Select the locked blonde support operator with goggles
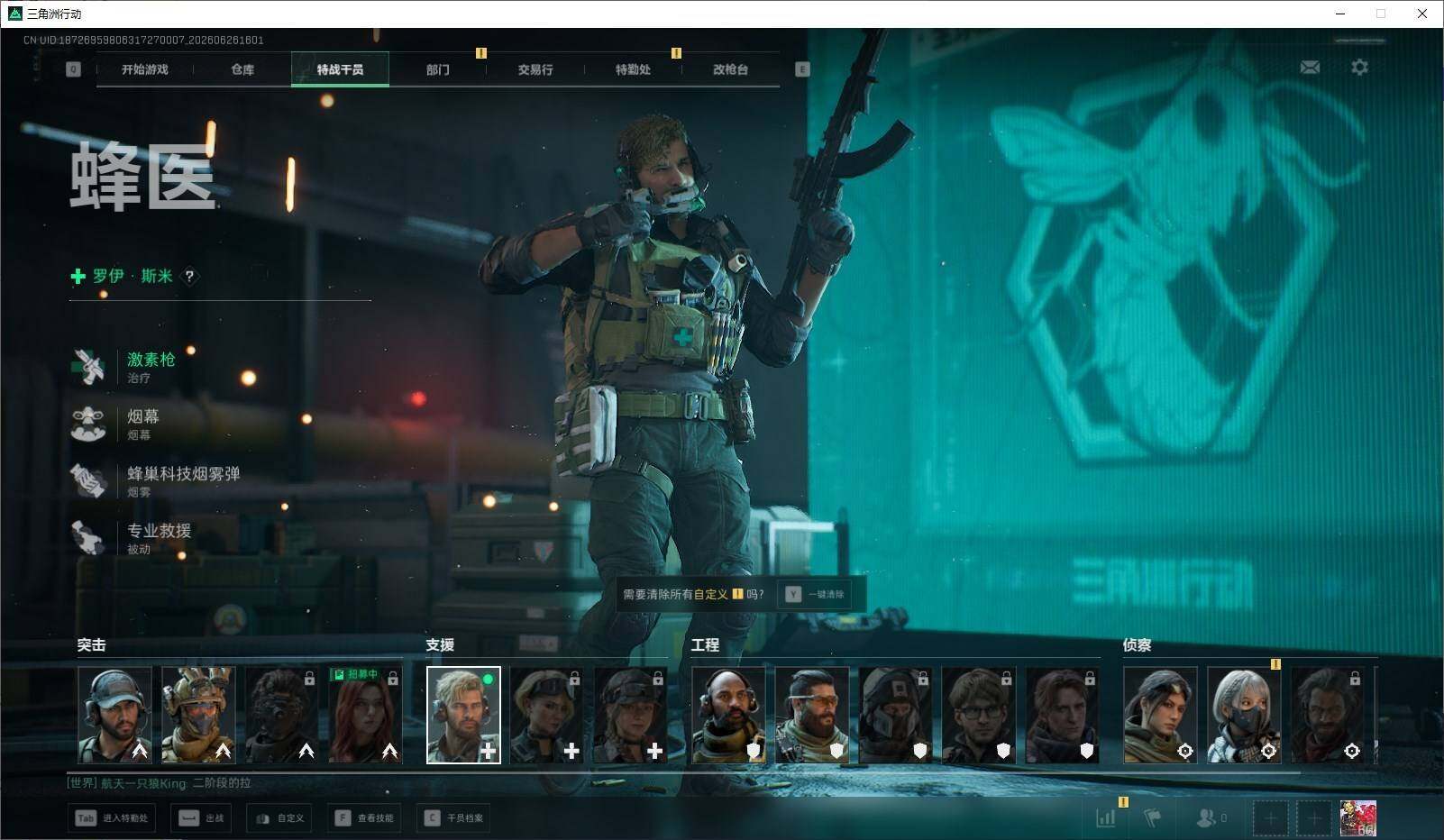This screenshot has height=840, width=1444. 547,715
